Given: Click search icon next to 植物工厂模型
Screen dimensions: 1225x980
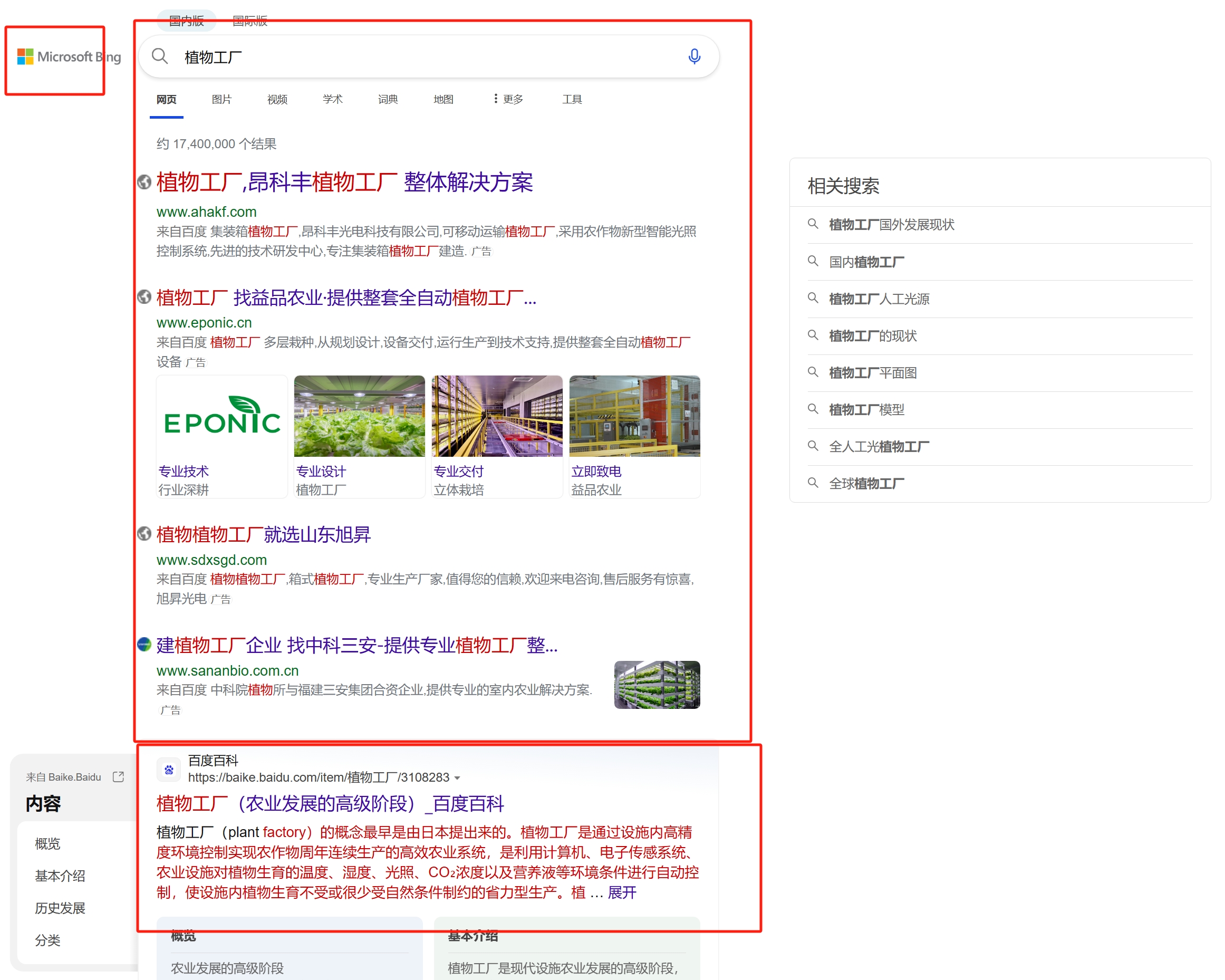Looking at the screenshot, I should [x=813, y=409].
